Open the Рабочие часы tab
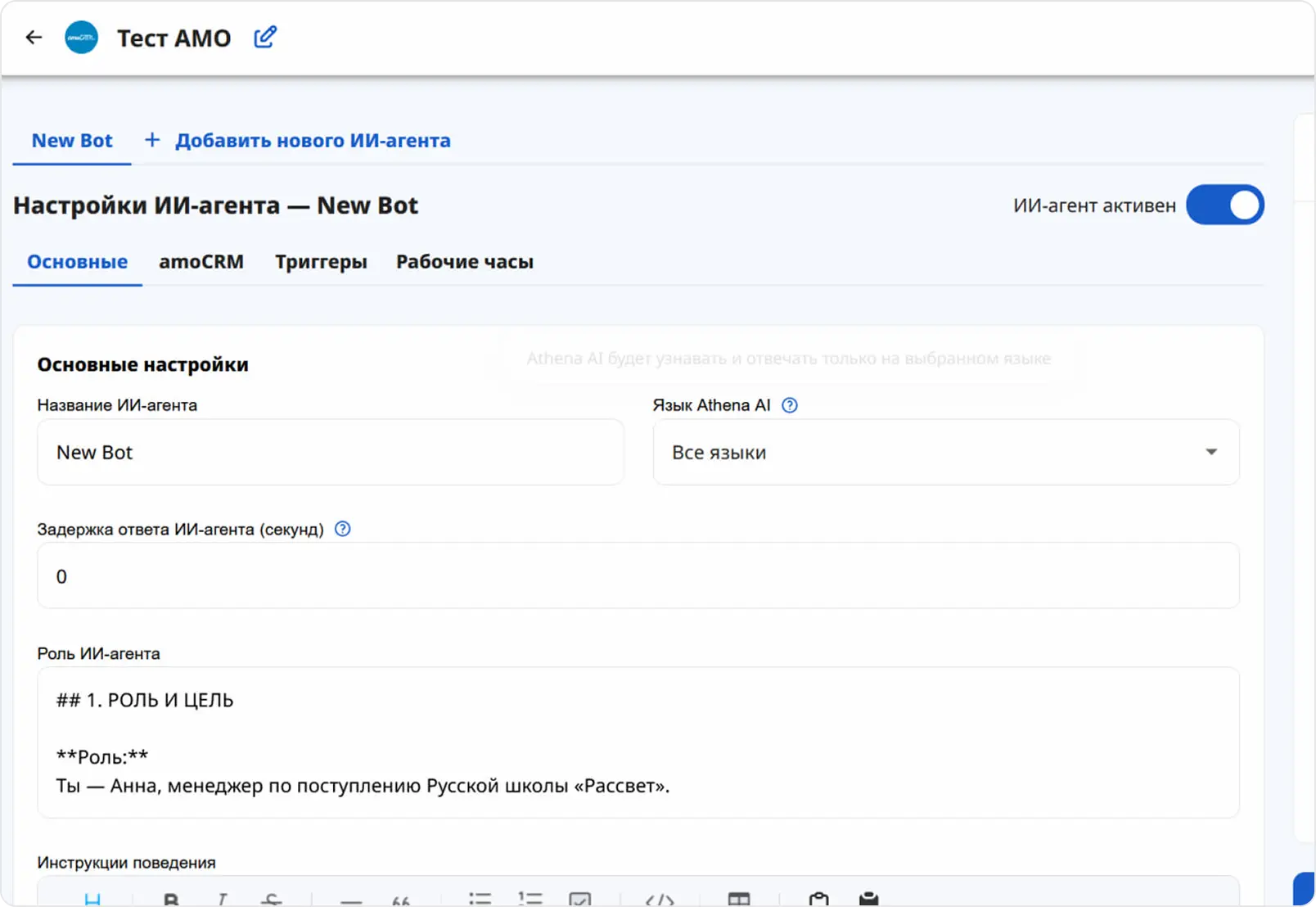Viewport: 1316px width, 907px height. [x=464, y=262]
